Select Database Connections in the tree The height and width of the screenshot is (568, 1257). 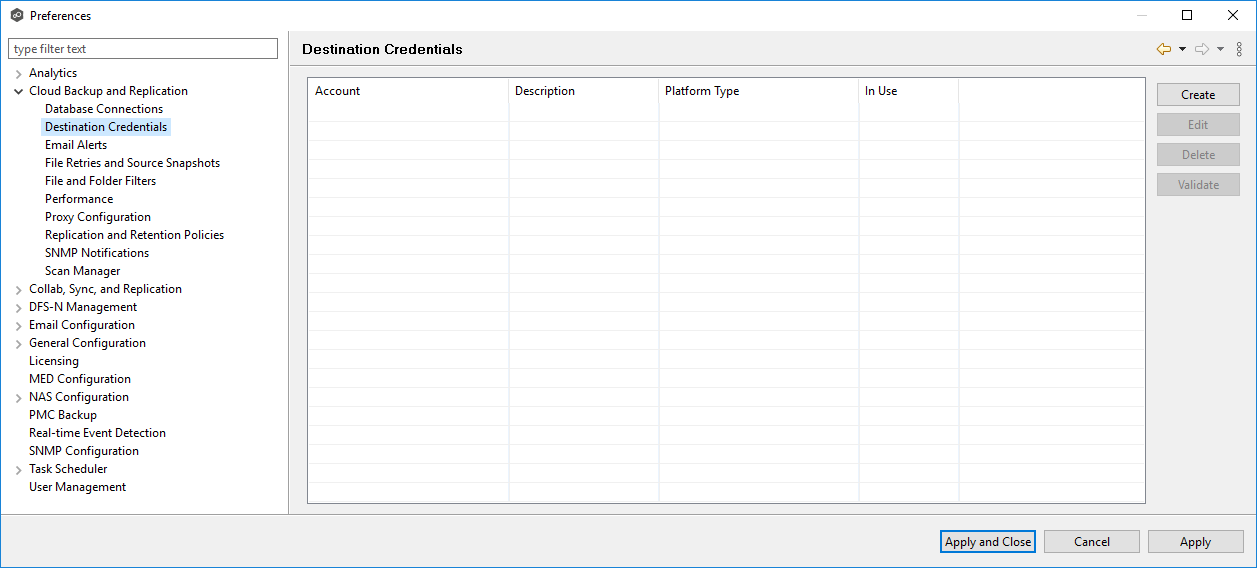click(104, 109)
